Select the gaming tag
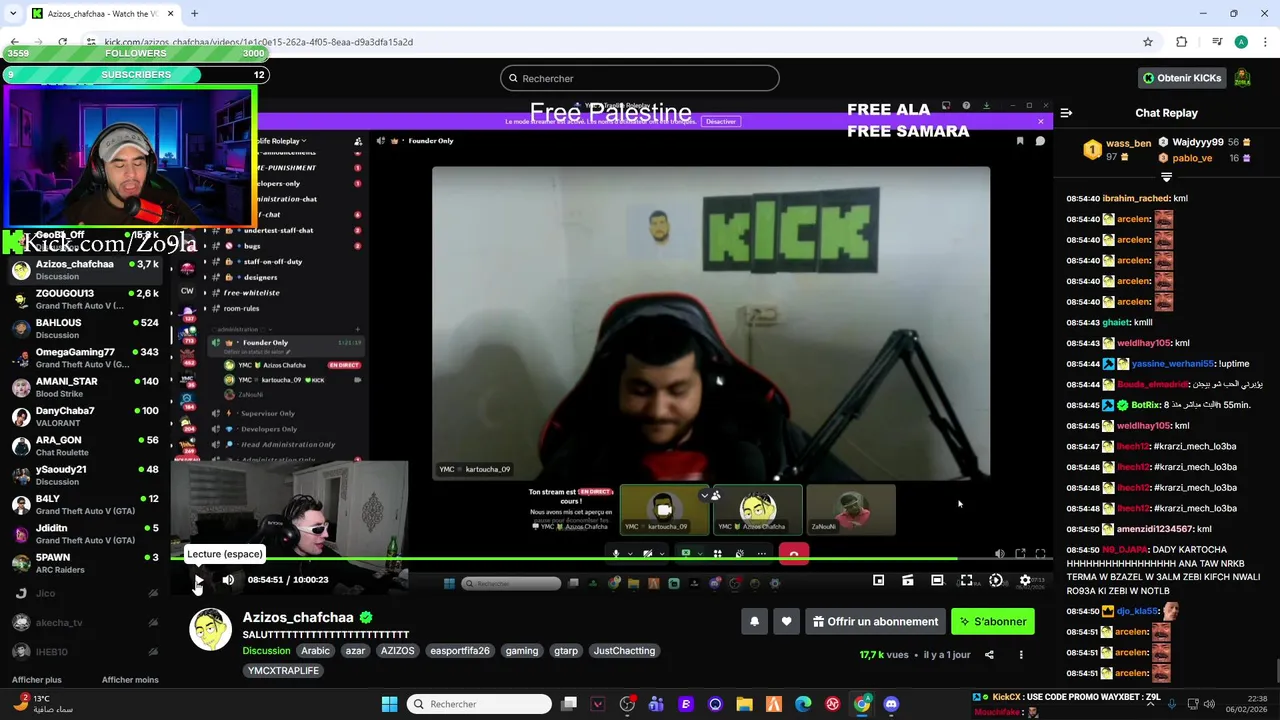The width and height of the screenshot is (1280, 720). click(521, 651)
